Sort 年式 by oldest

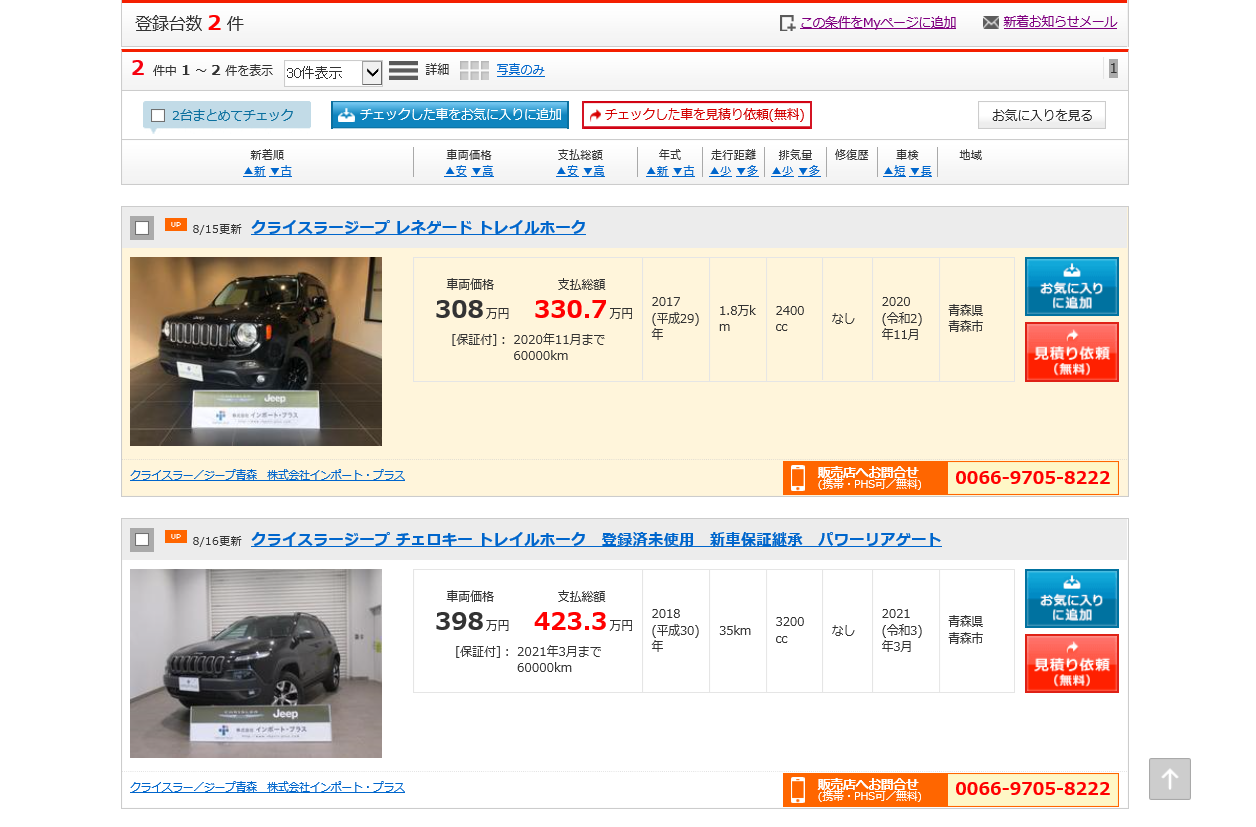[x=683, y=171]
